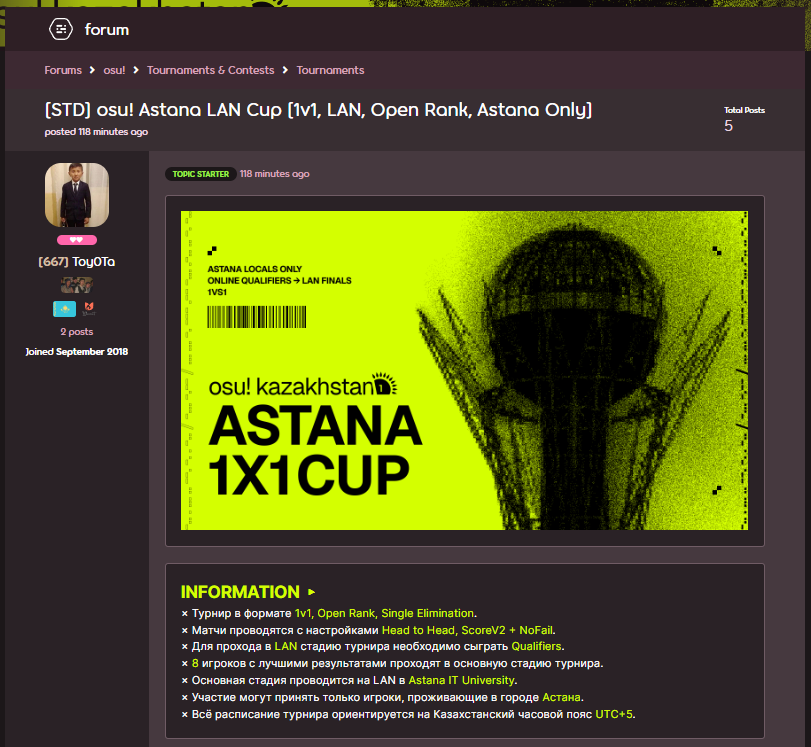Click the '1v1, Open Rank, Single Elimination' text
The image size is (811, 747).
(384, 613)
